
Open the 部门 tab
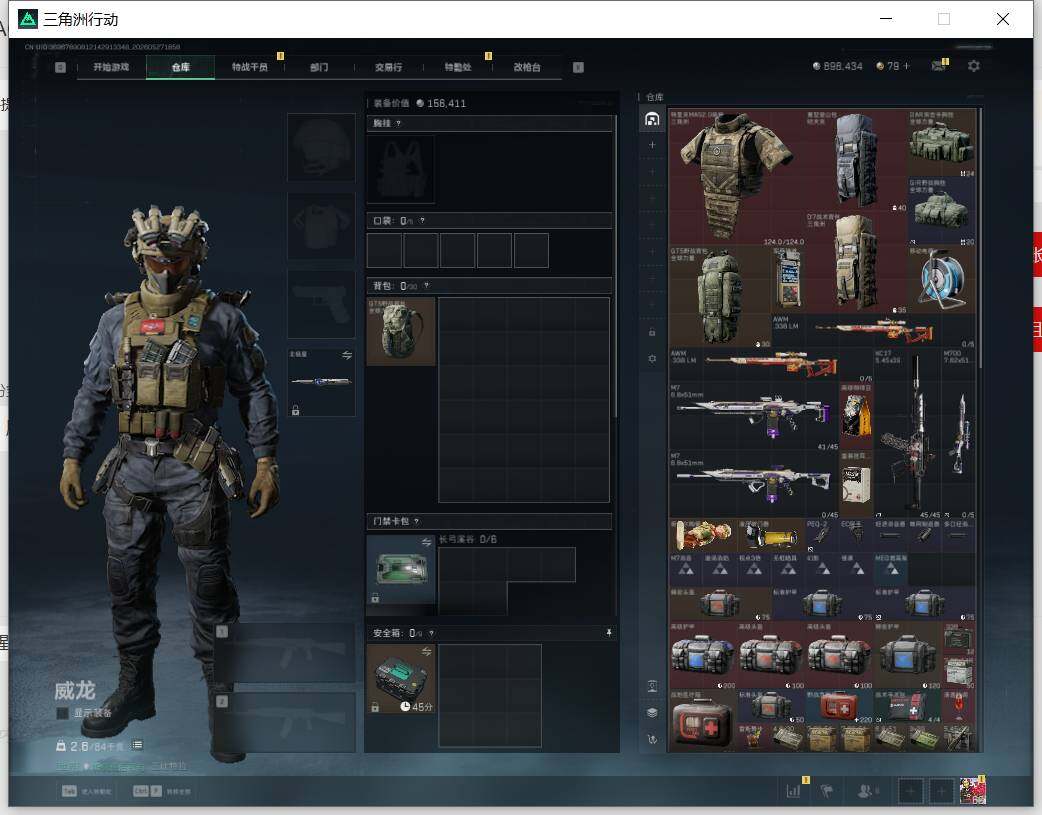click(x=319, y=67)
